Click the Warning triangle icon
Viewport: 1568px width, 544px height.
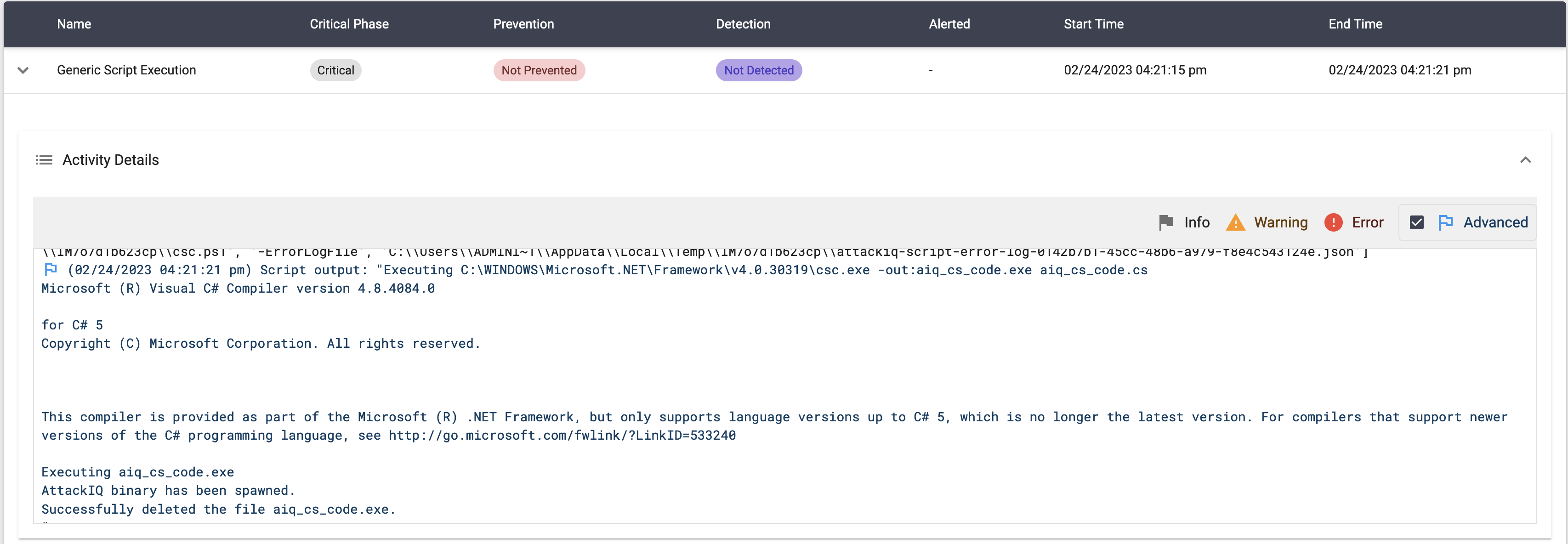point(1235,223)
